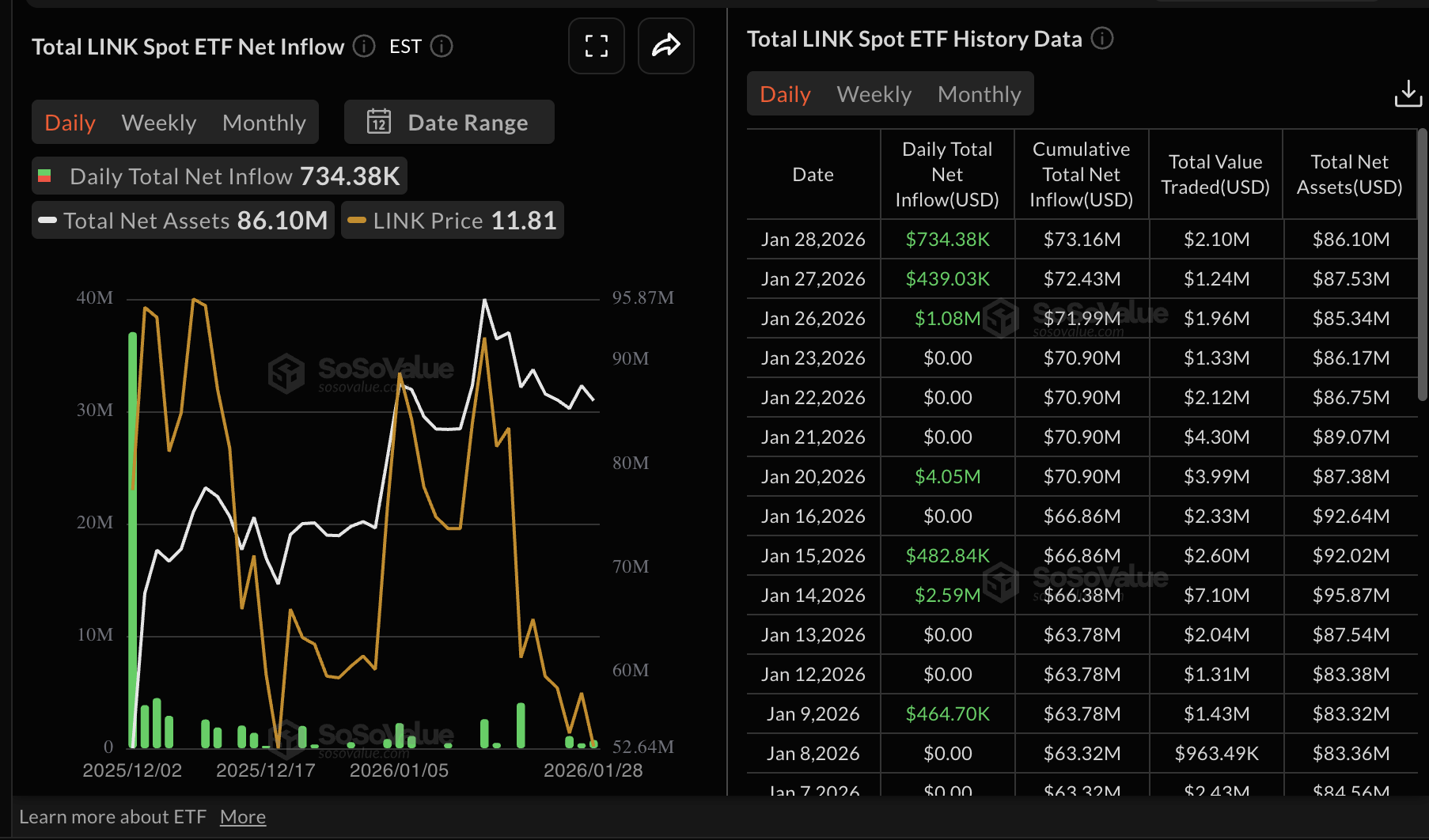
Task: Open the share chart icon
Action: (x=665, y=46)
